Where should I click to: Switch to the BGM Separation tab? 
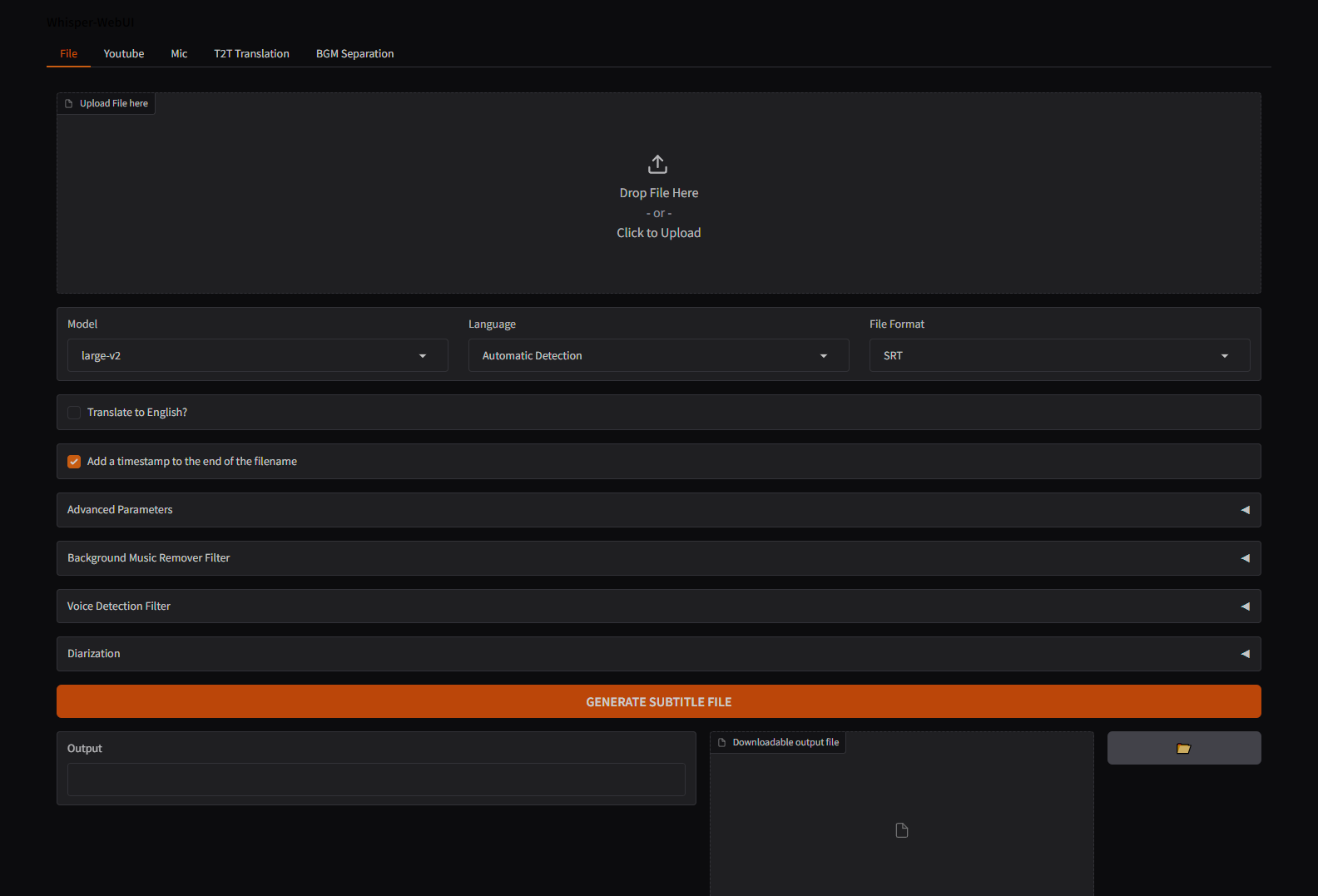point(355,53)
